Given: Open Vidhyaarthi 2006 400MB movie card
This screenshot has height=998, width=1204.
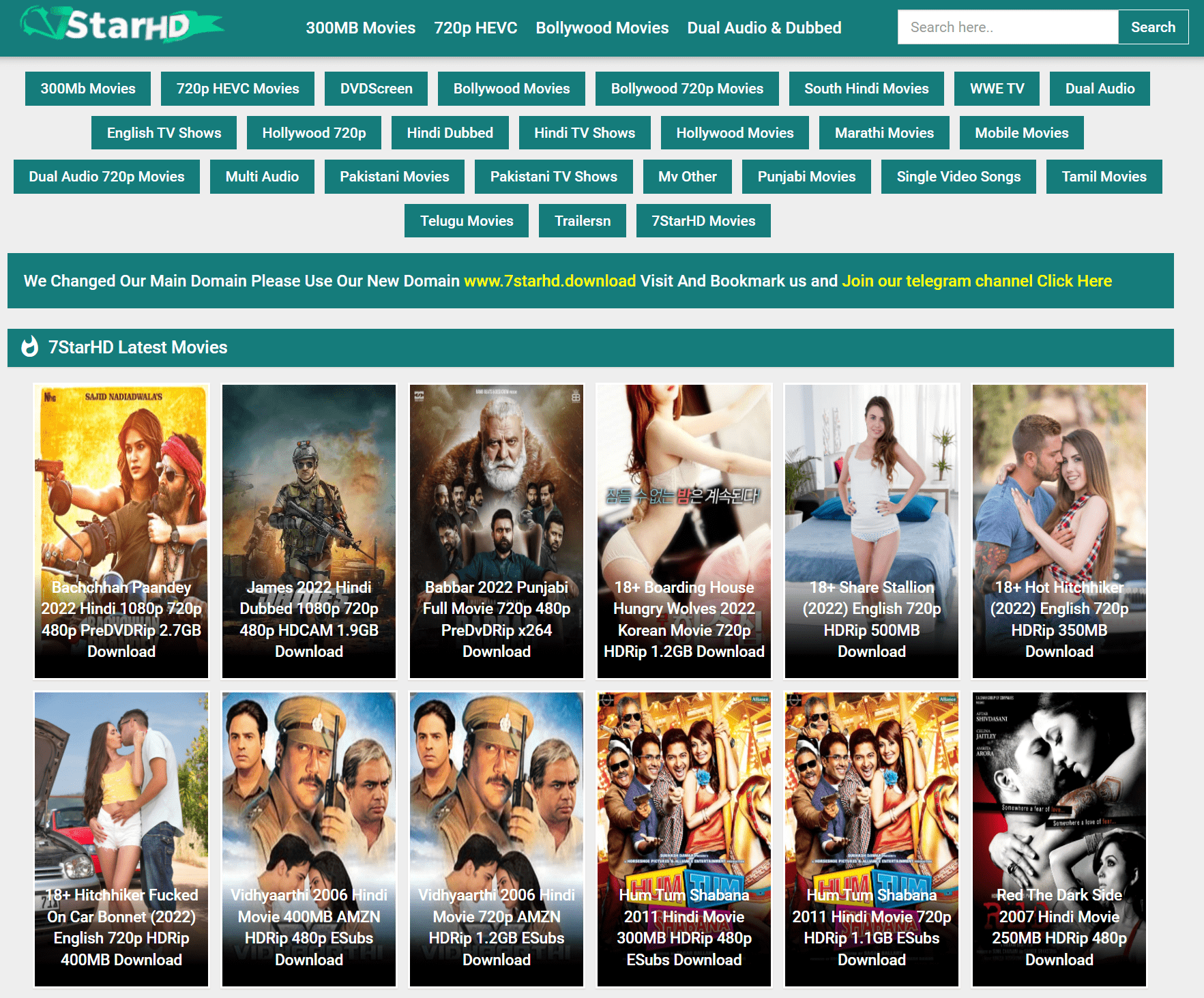Looking at the screenshot, I should coord(309,840).
